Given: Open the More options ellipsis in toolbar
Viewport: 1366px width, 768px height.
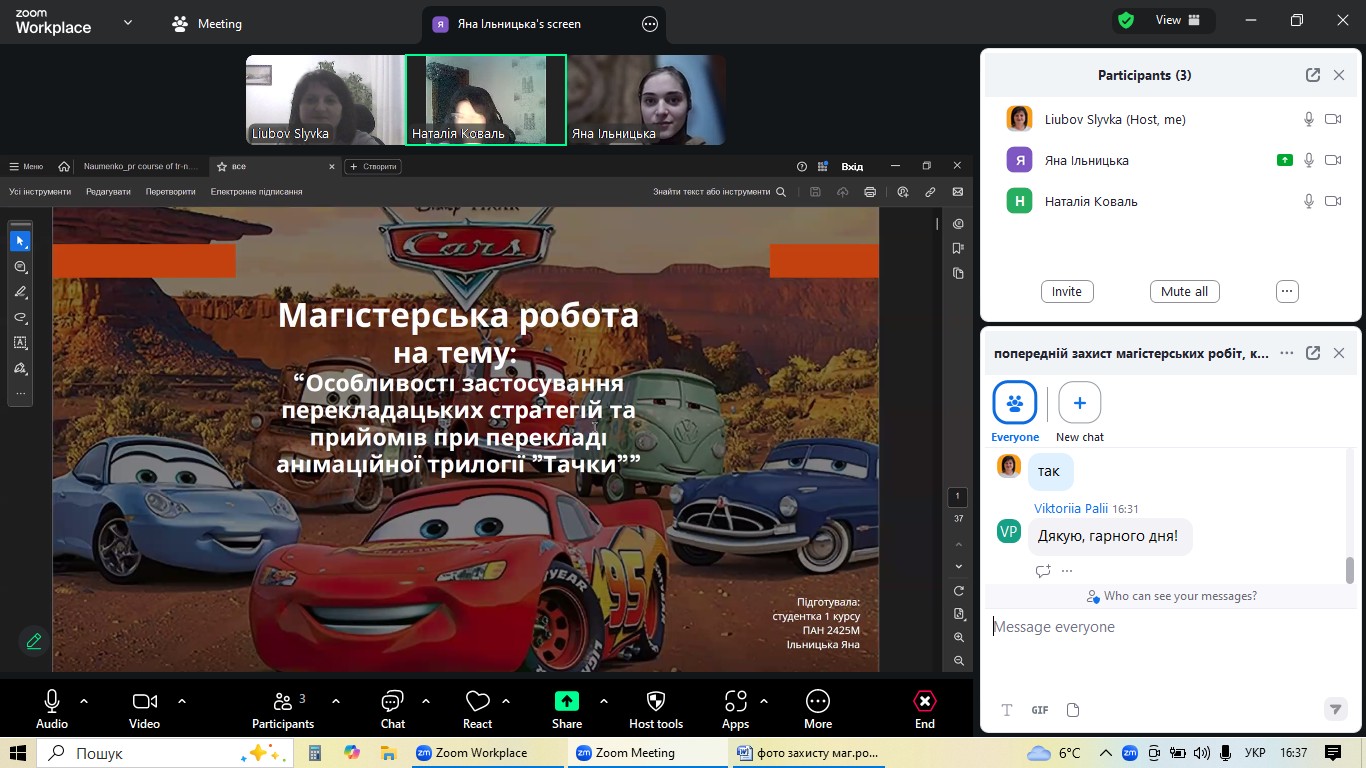Looking at the screenshot, I should point(818,708).
